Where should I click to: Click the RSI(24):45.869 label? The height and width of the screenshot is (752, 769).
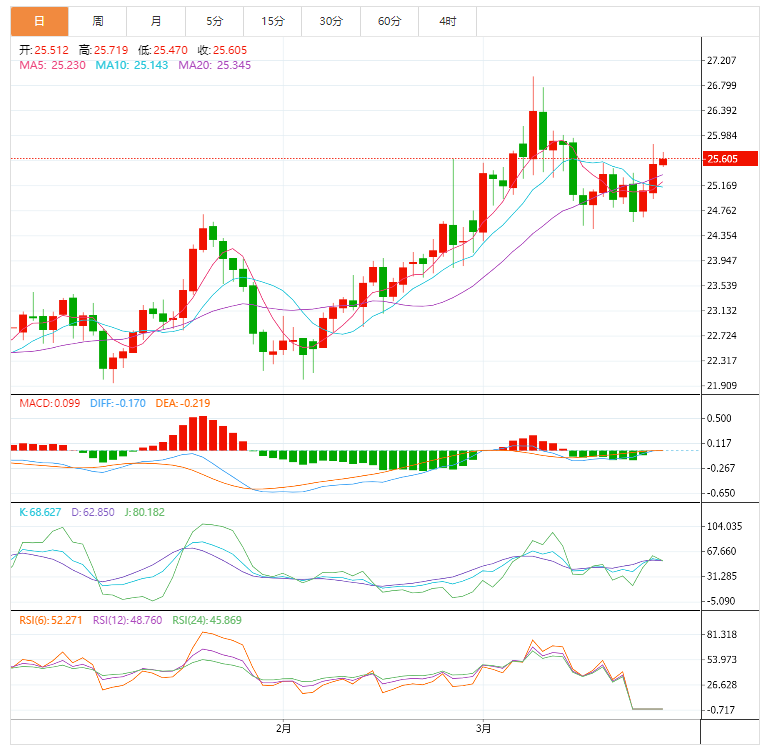tap(207, 620)
